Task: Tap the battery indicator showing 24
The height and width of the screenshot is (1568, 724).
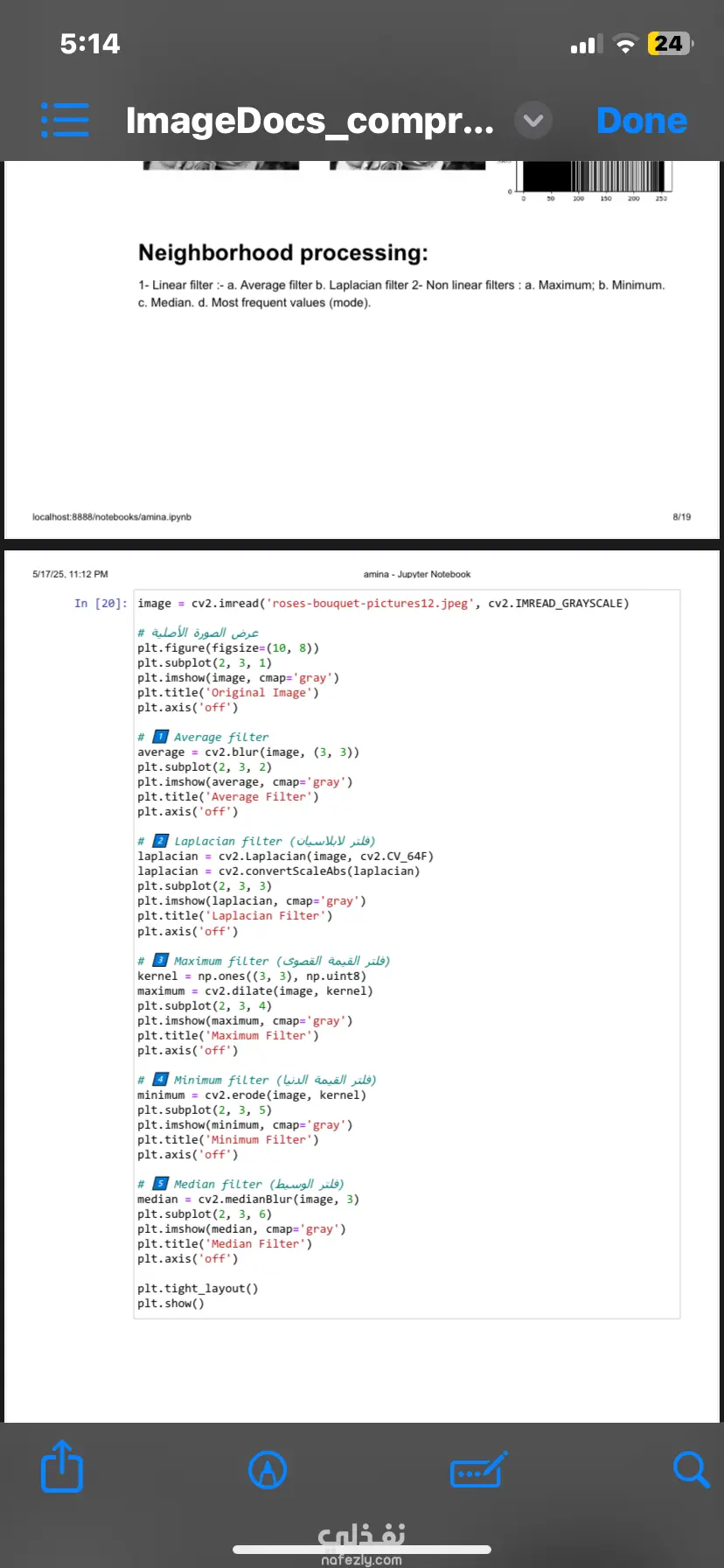Action: tap(670, 44)
